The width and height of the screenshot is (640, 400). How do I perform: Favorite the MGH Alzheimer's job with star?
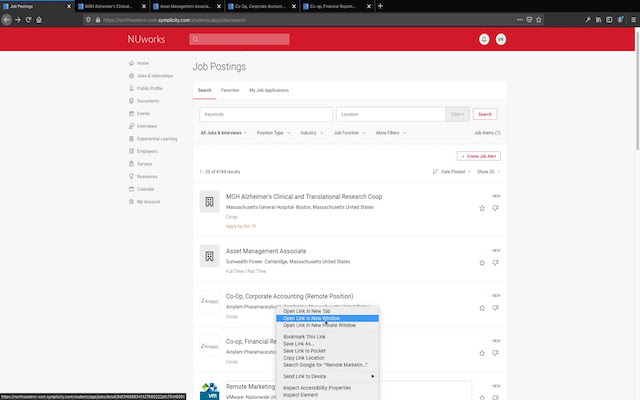tap(482, 209)
